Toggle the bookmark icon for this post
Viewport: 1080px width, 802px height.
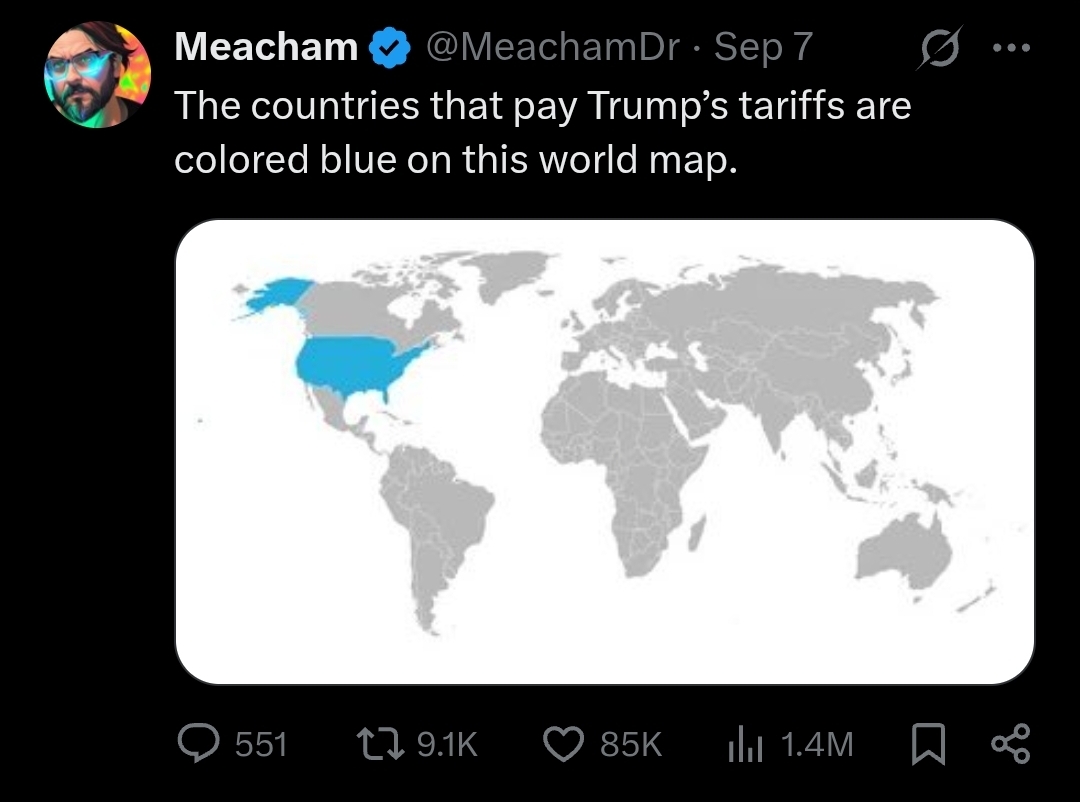pyautogui.click(x=926, y=743)
